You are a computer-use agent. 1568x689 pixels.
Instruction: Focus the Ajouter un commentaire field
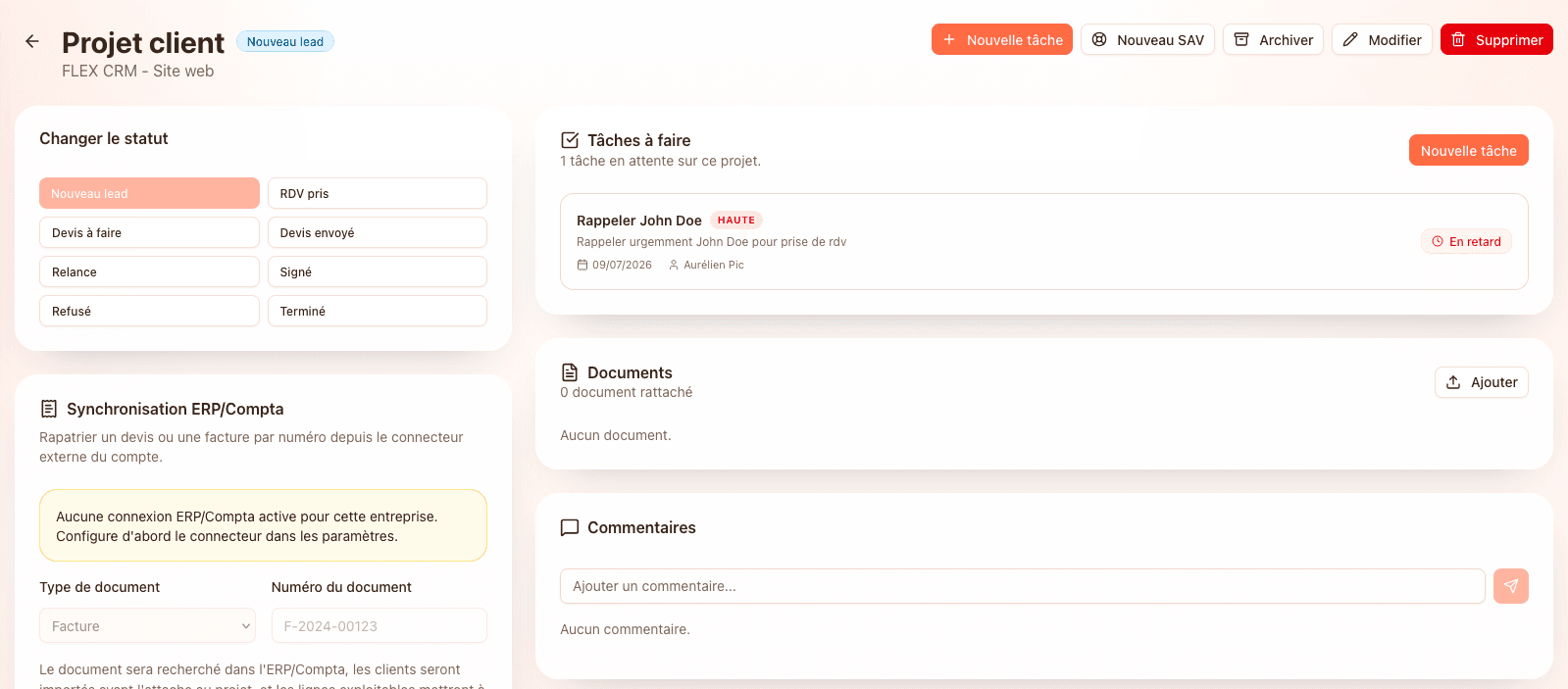point(1022,586)
